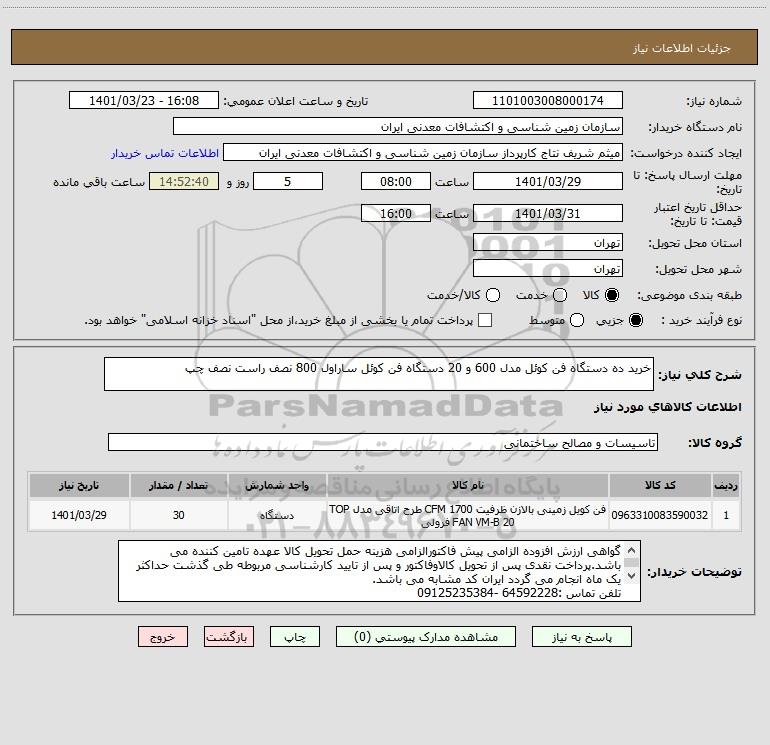Viewport: 770px width, 745px height.
Task: Click the buyer notes scrollbar down arrow
Action: [632, 576]
